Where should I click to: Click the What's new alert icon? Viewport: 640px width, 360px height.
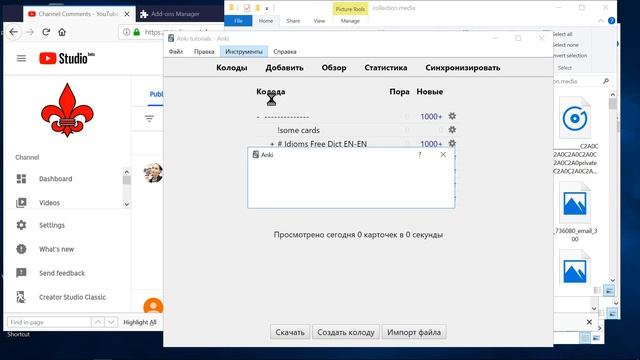21,249
